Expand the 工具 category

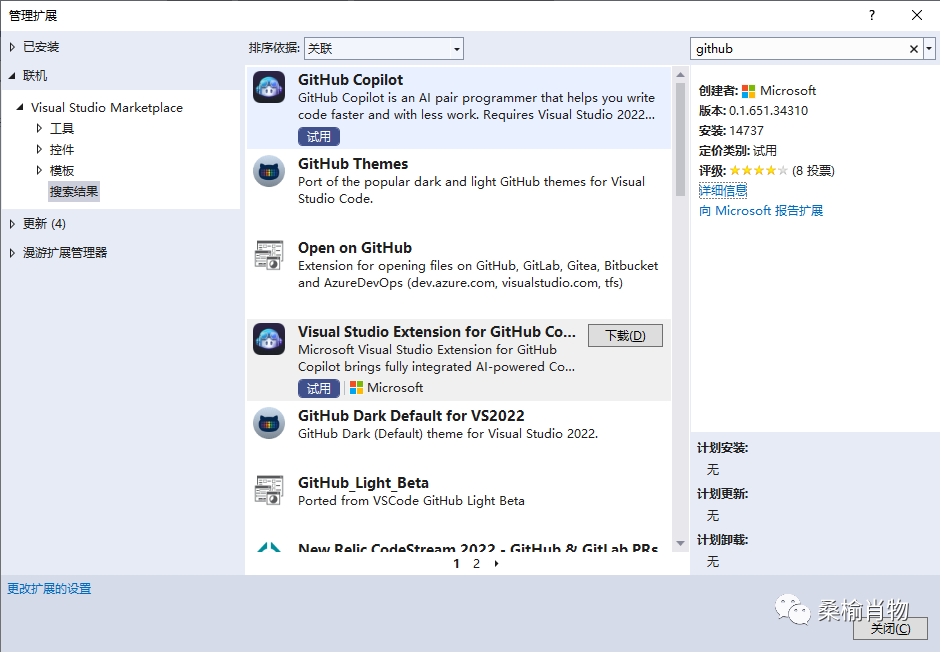[x=39, y=128]
